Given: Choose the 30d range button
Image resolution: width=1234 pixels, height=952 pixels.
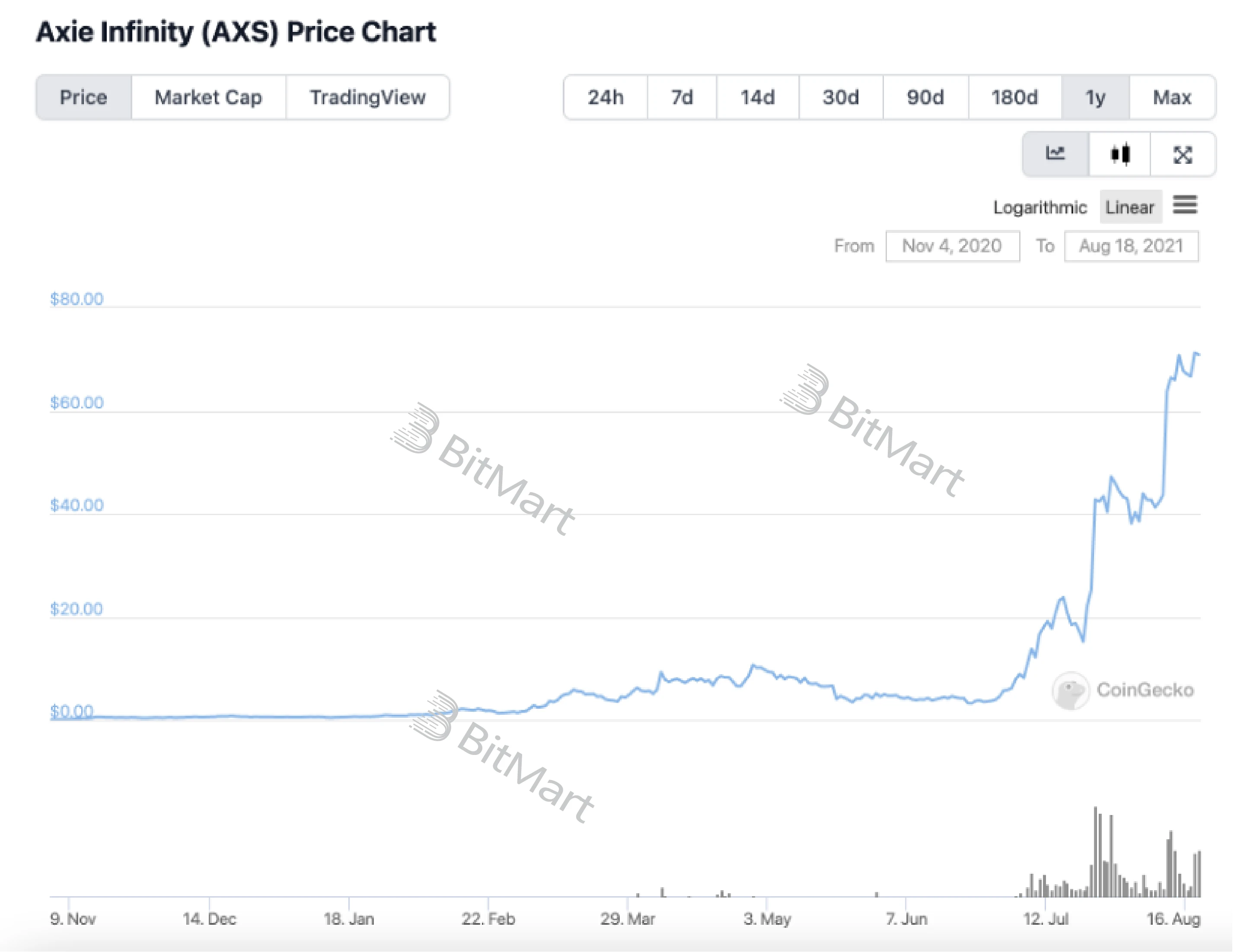Looking at the screenshot, I should coord(840,97).
